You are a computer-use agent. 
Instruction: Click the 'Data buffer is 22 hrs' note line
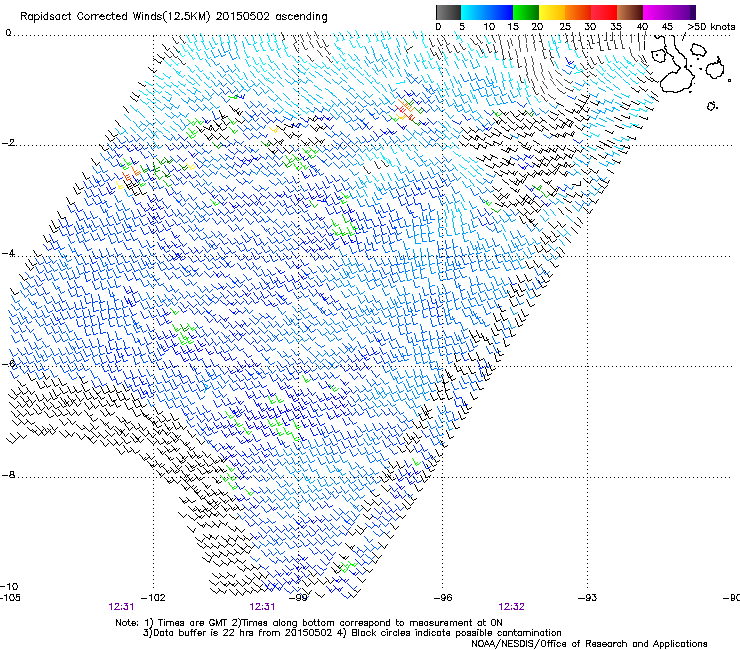[x=352, y=633]
